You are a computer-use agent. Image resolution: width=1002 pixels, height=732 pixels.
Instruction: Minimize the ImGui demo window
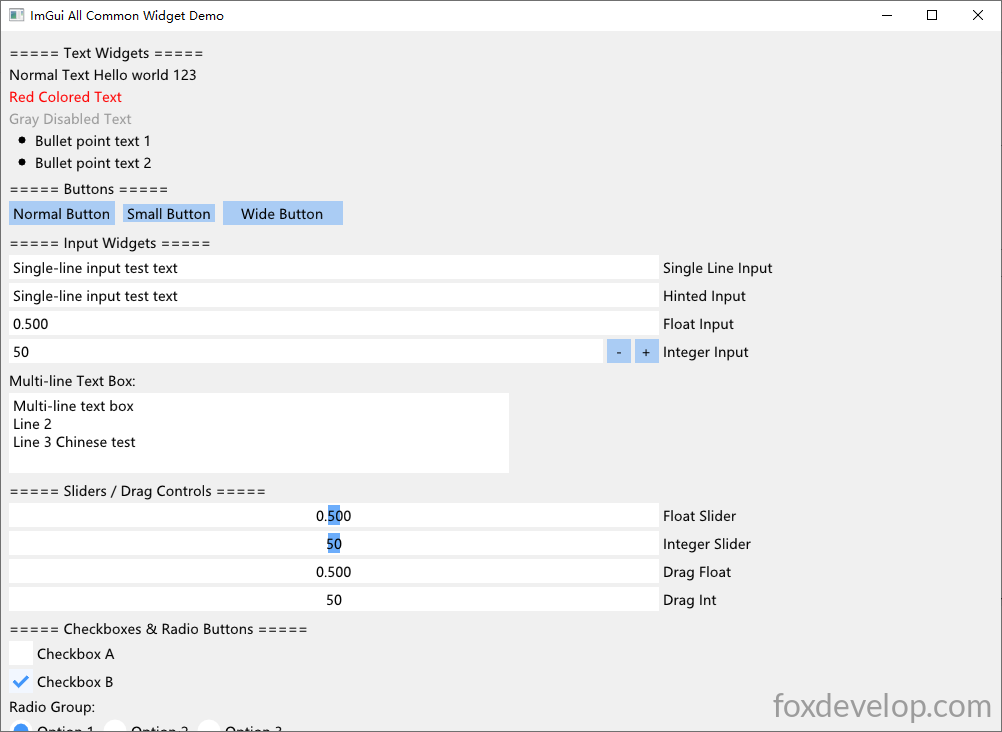[887, 15]
